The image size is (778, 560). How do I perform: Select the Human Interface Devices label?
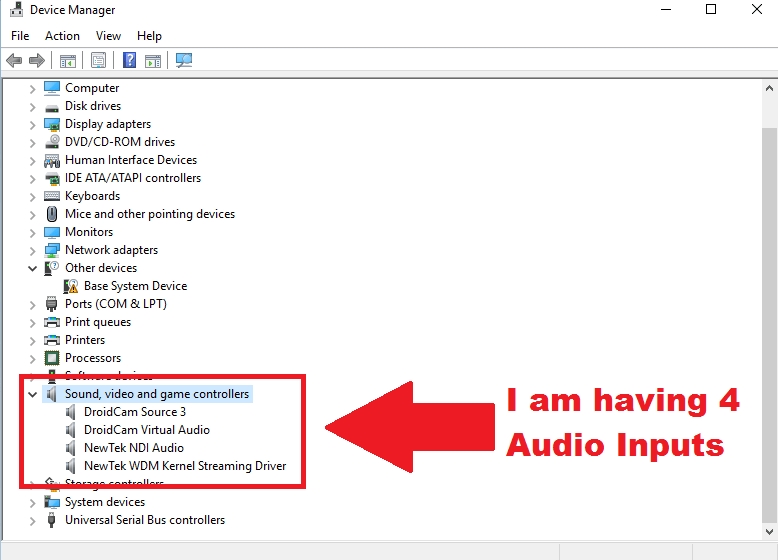pyautogui.click(x=131, y=160)
